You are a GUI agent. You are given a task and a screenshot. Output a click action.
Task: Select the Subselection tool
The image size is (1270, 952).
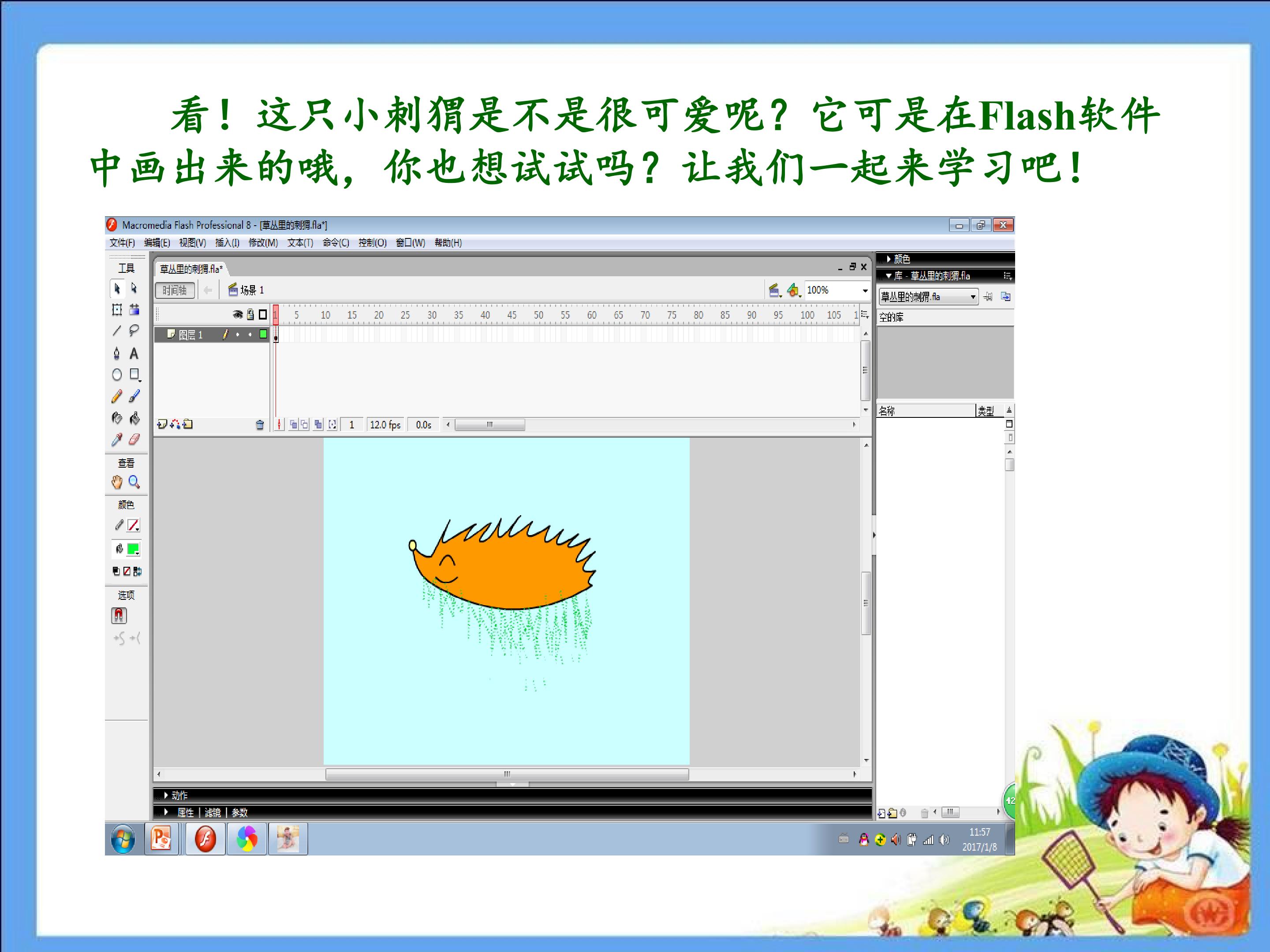pyautogui.click(x=134, y=288)
